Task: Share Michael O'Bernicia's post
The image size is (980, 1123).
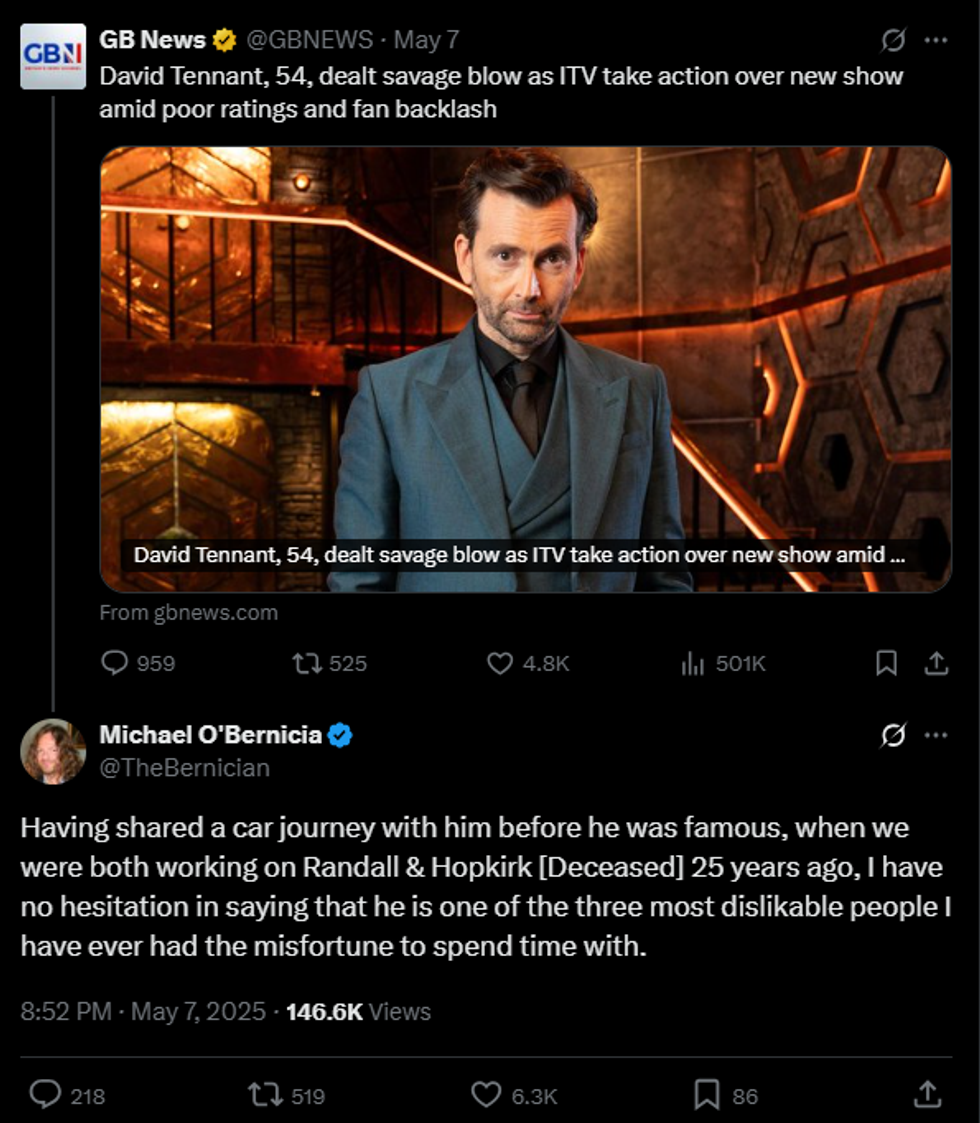Action: click(x=927, y=1095)
